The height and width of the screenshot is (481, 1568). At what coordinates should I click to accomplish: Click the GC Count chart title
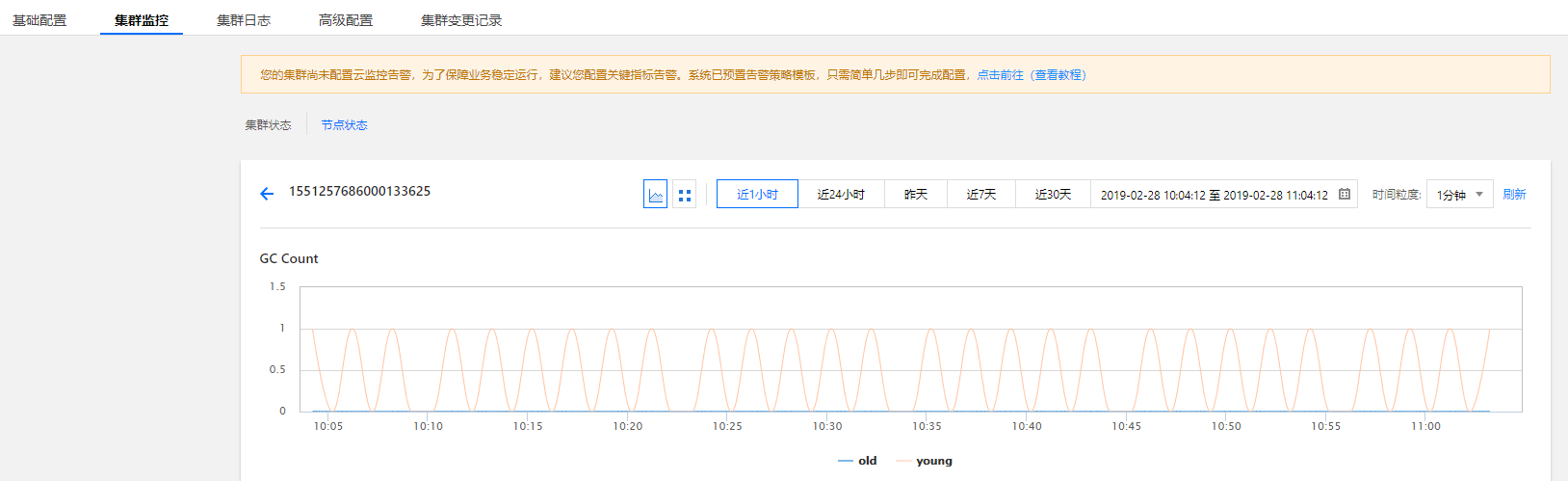(289, 258)
